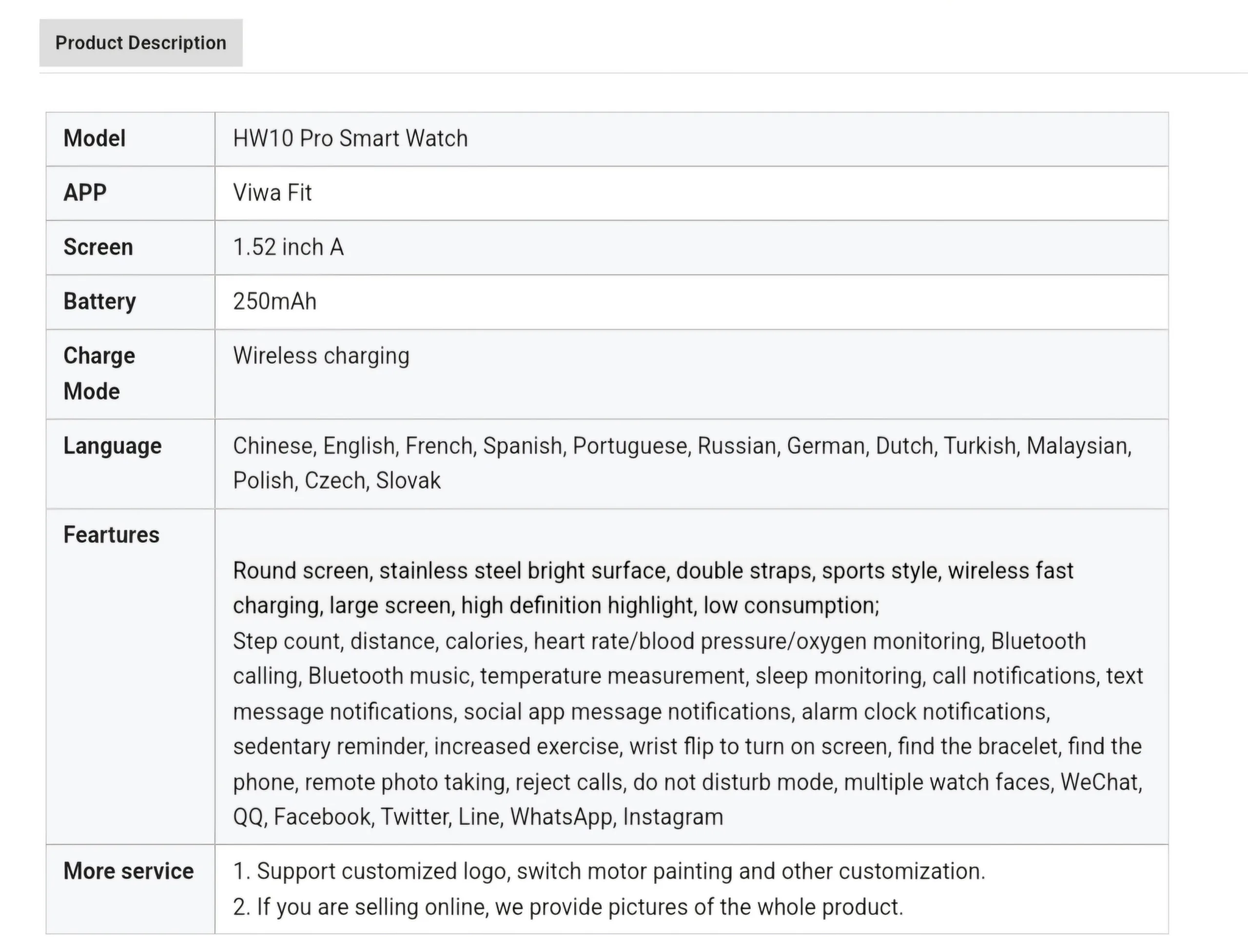Image resolution: width=1248 pixels, height=952 pixels.
Task: Click the Charge Mode label
Action: tap(99, 373)
